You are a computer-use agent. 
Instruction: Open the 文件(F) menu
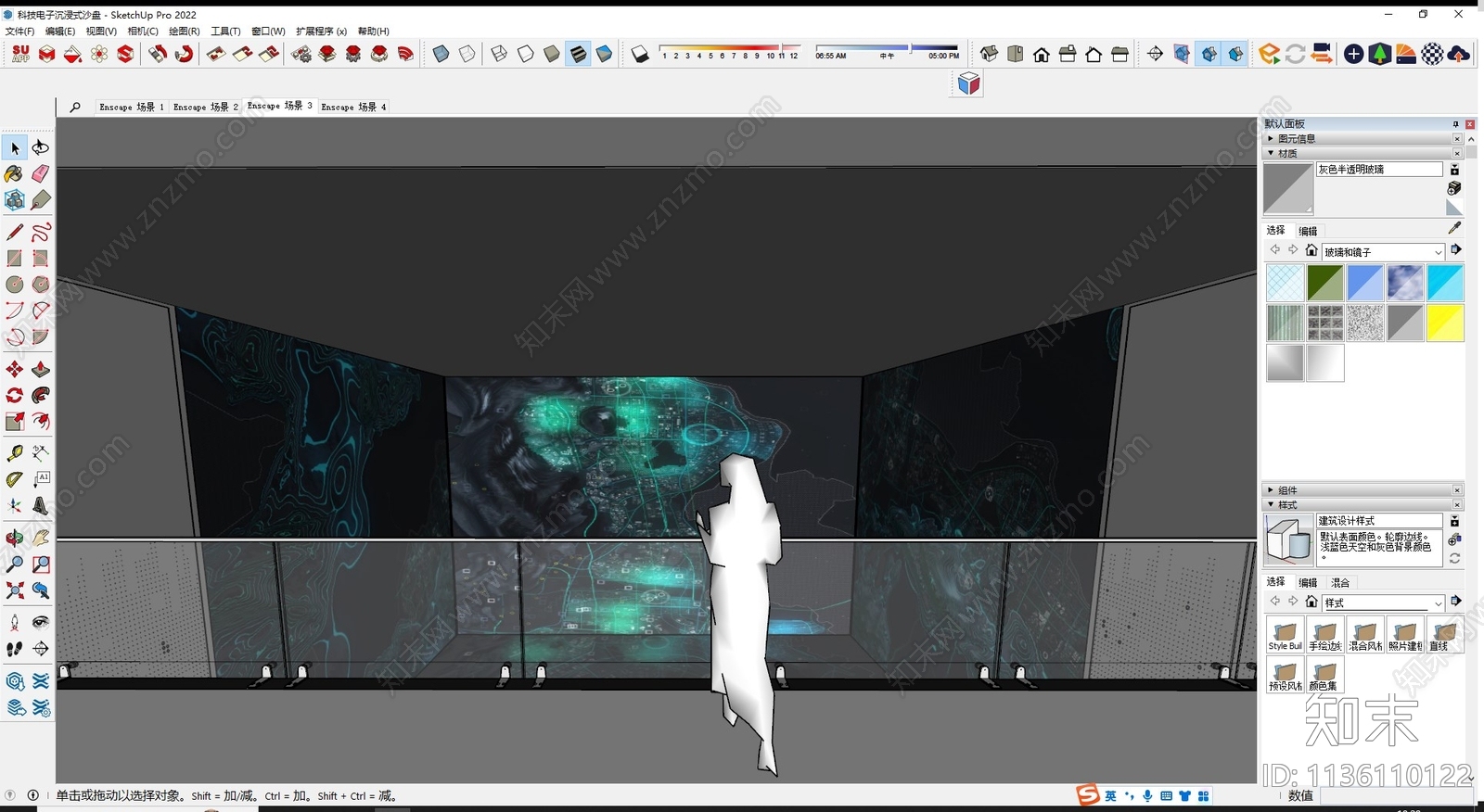[19, 32]
